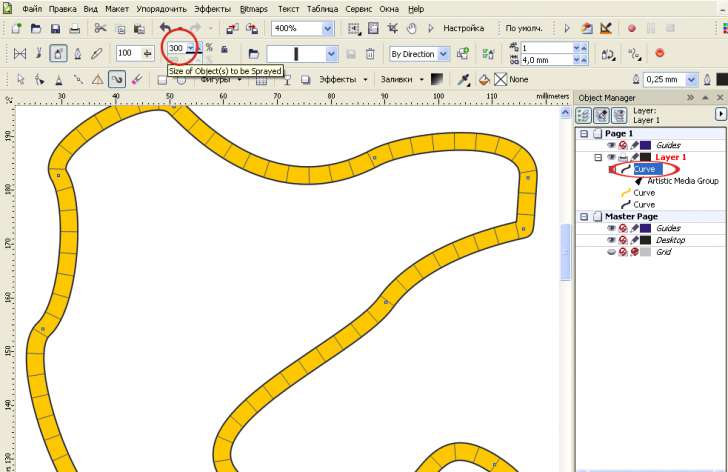Open the Текст menu
Image resolution: width=728 pixels, height=472 pixels.
pyautogui.click(x=288, y=9)
